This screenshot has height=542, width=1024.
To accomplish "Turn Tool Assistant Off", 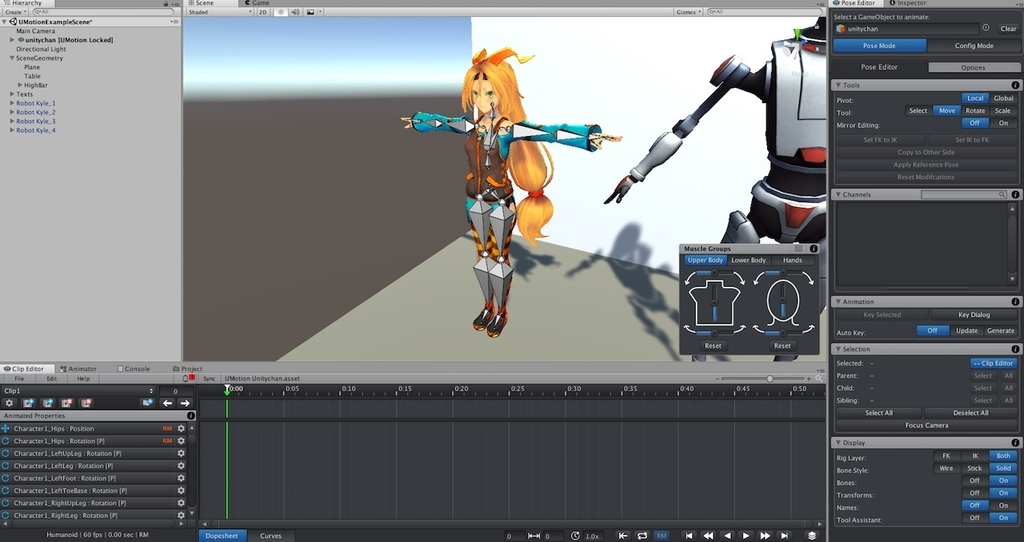I will (975, 518).
